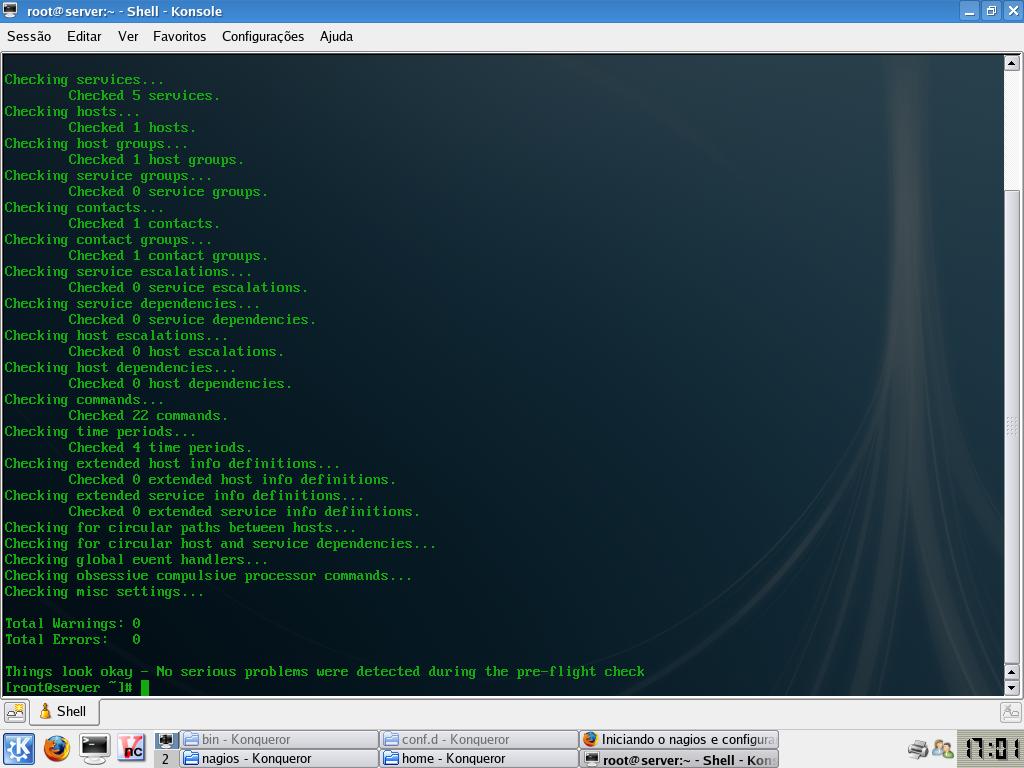
Task: Switch to the Iniciando o nagios Firefox window
Action: 679,739
